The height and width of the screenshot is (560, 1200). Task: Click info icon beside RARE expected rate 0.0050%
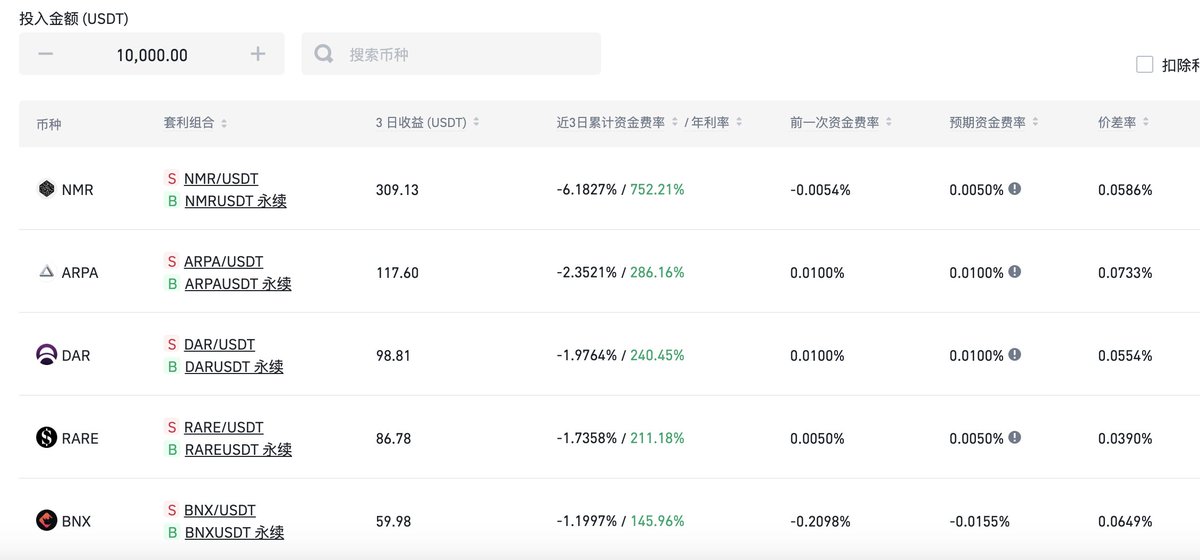click(x=1014, y=437)
